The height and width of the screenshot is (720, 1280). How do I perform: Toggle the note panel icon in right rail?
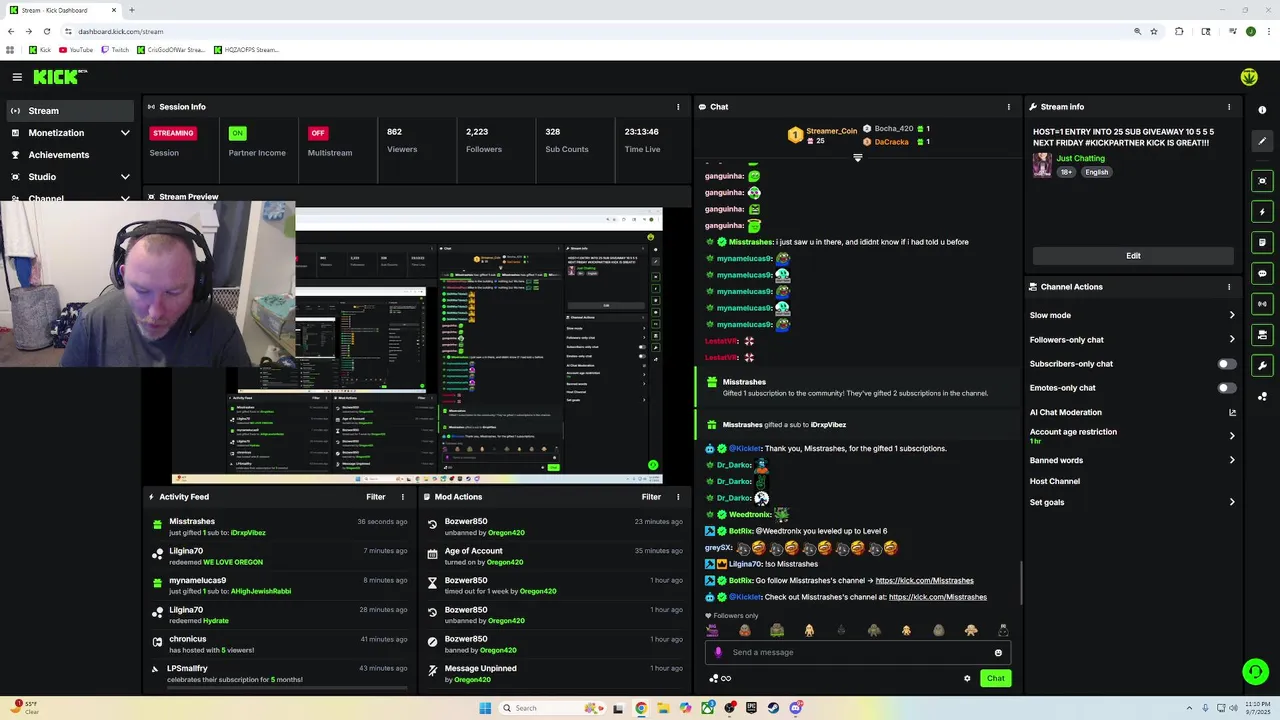coord(1262,242)
